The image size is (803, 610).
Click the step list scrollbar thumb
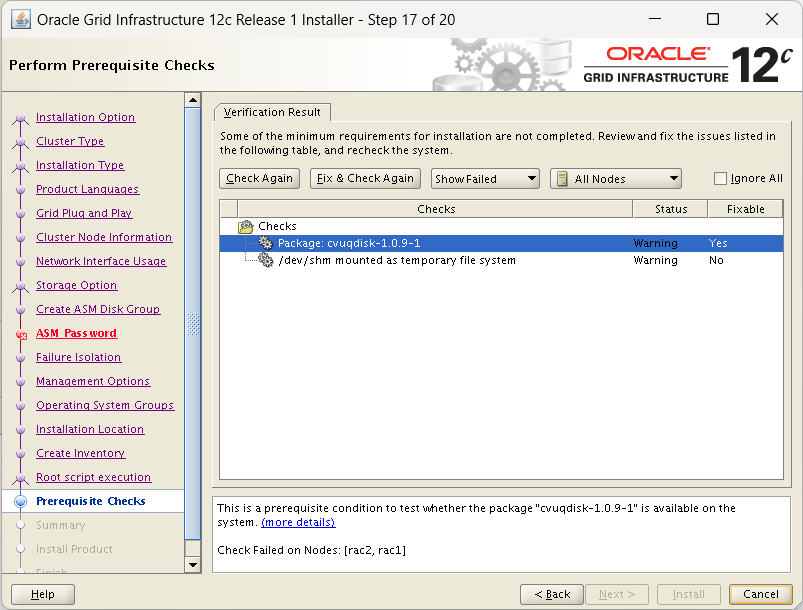tap(193, 324)
